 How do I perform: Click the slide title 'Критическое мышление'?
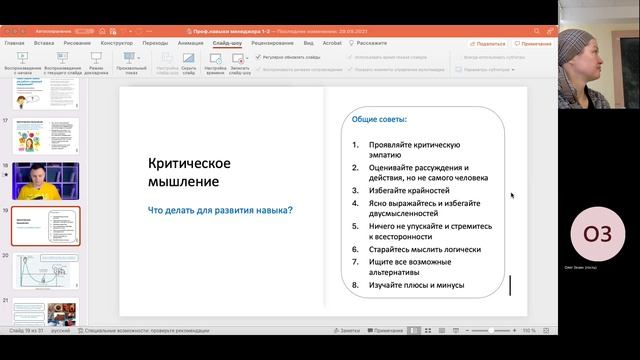[189, 172]
